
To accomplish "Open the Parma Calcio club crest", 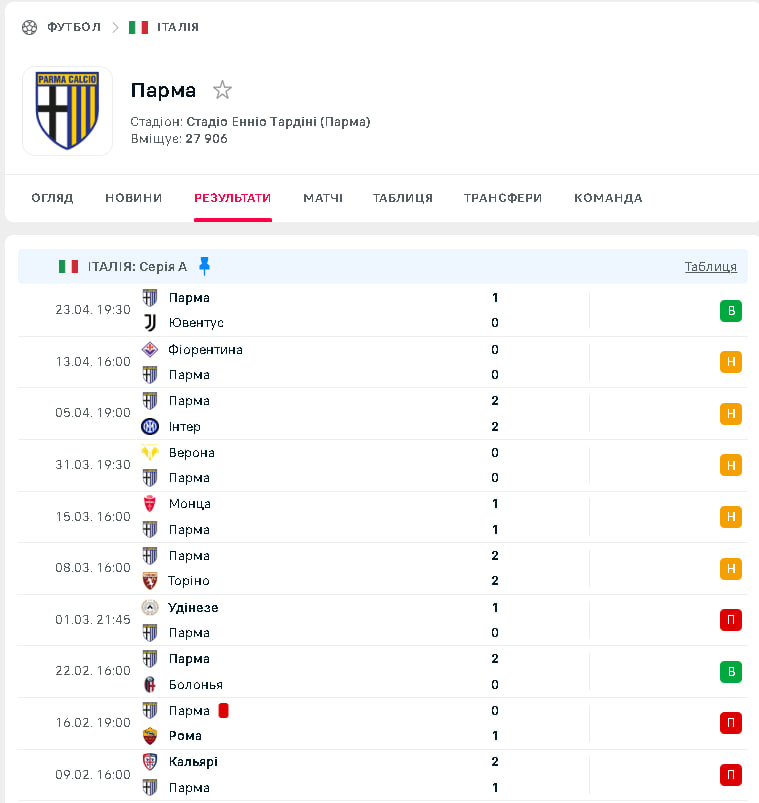I will (67, 111).
